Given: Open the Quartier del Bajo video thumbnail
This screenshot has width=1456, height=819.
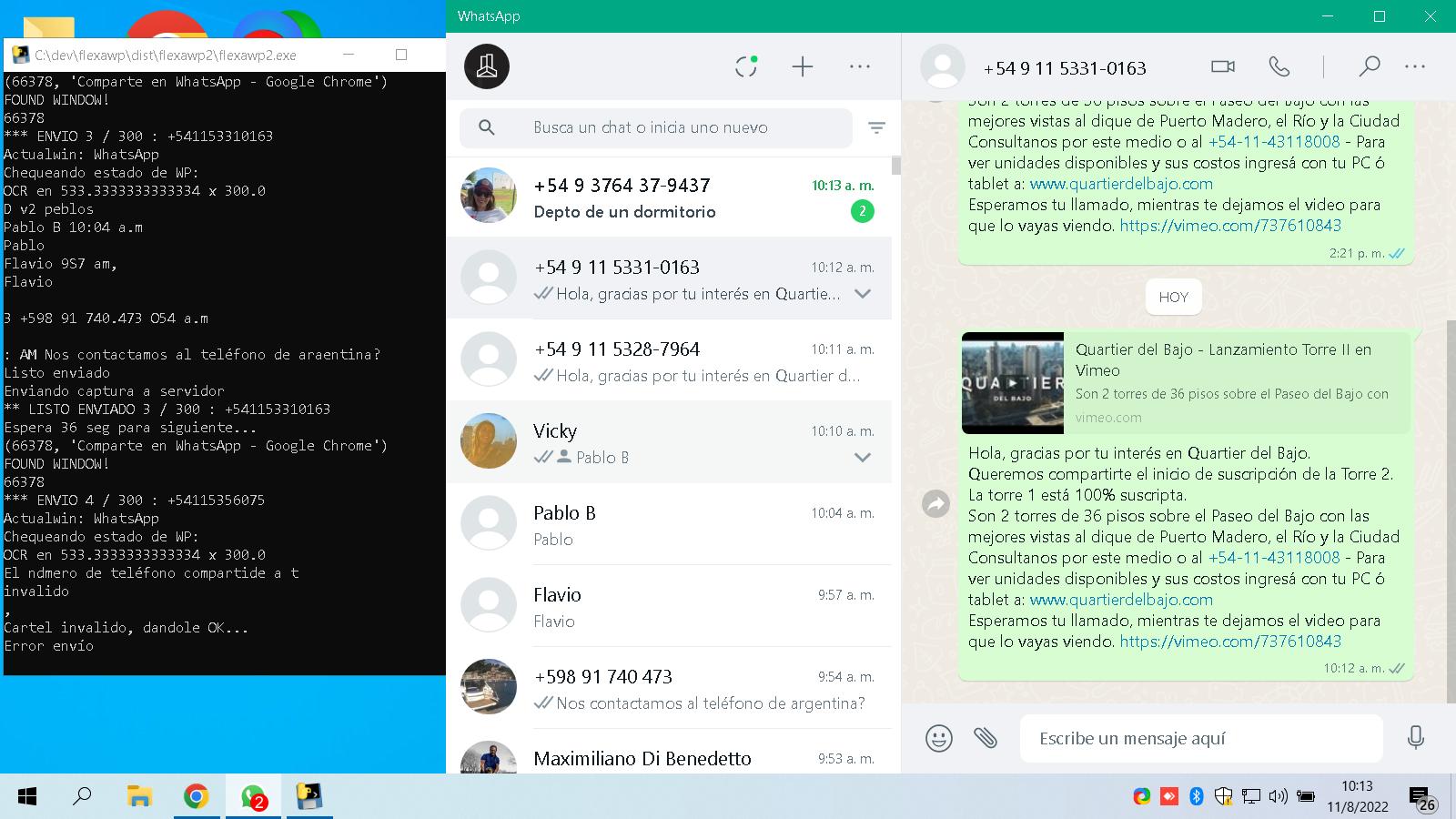Looking at the screenshot, I should coord(1013,383).
